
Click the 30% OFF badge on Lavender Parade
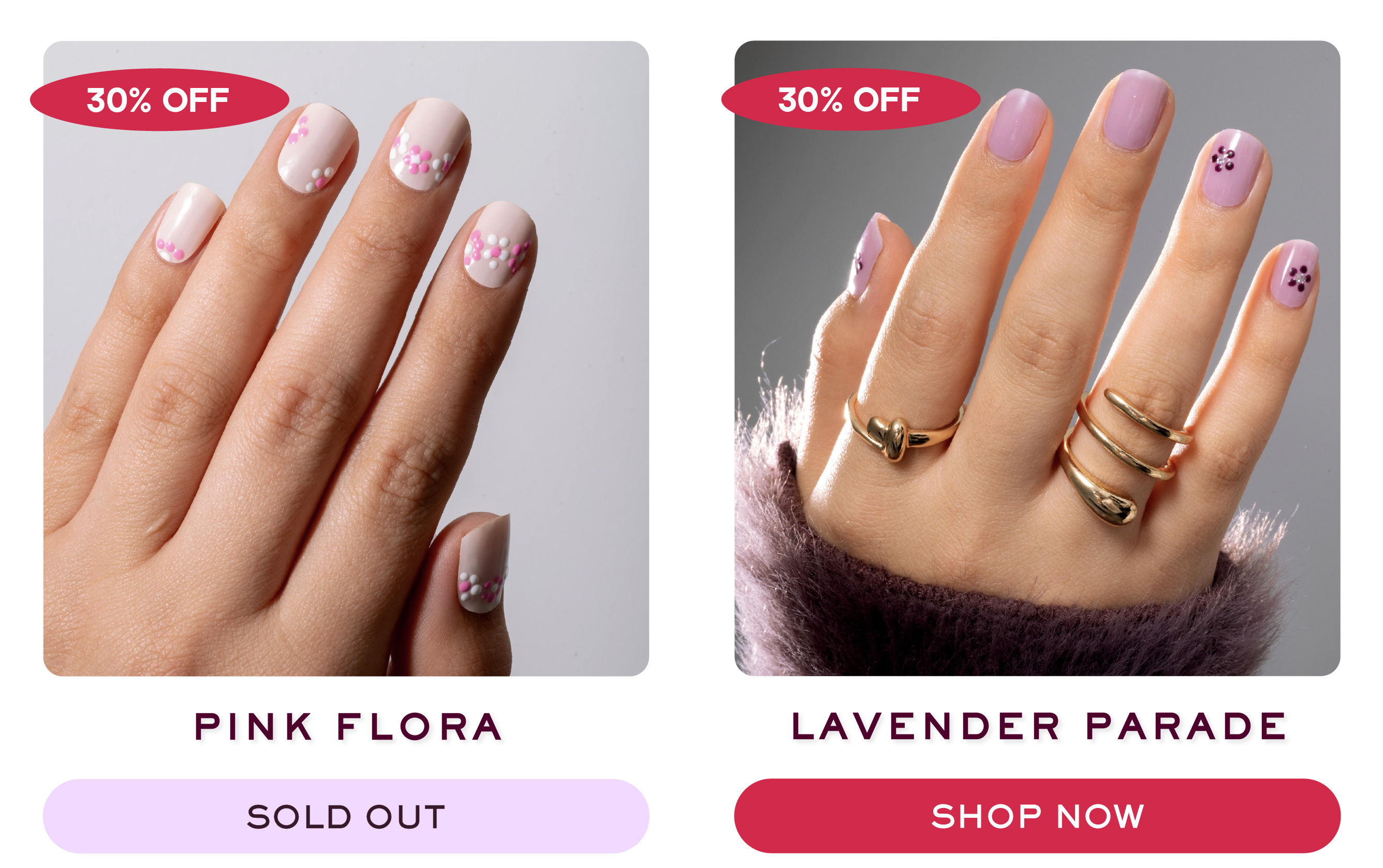tap(851, 99)
